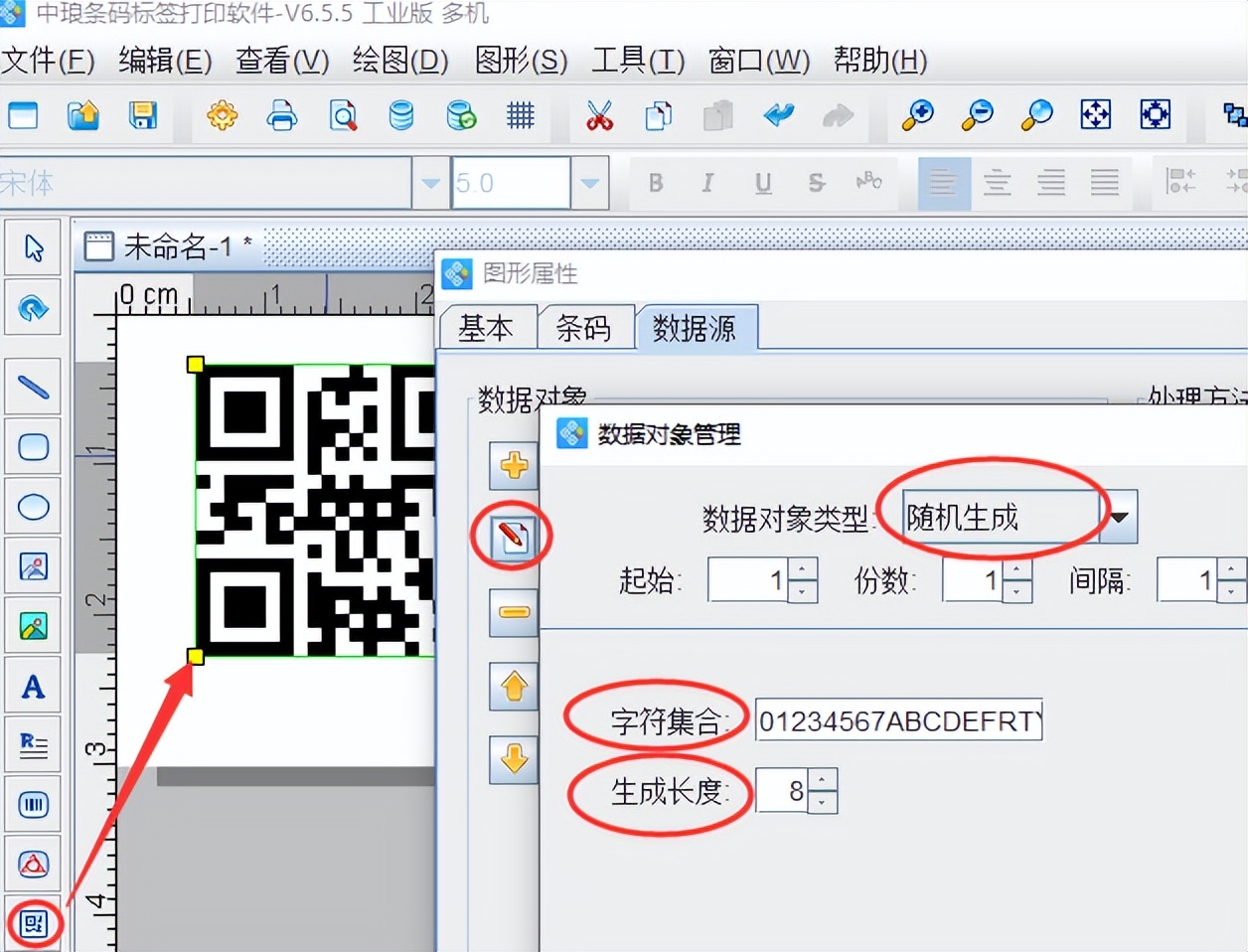
Task: Click the Print icon
Action: click(282, 116)
